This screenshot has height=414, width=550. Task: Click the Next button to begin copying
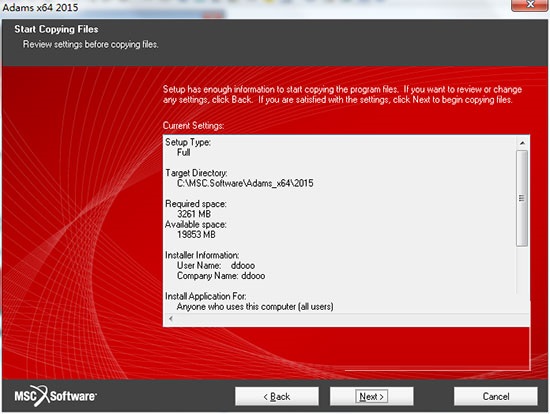click(x=371, y=396)
